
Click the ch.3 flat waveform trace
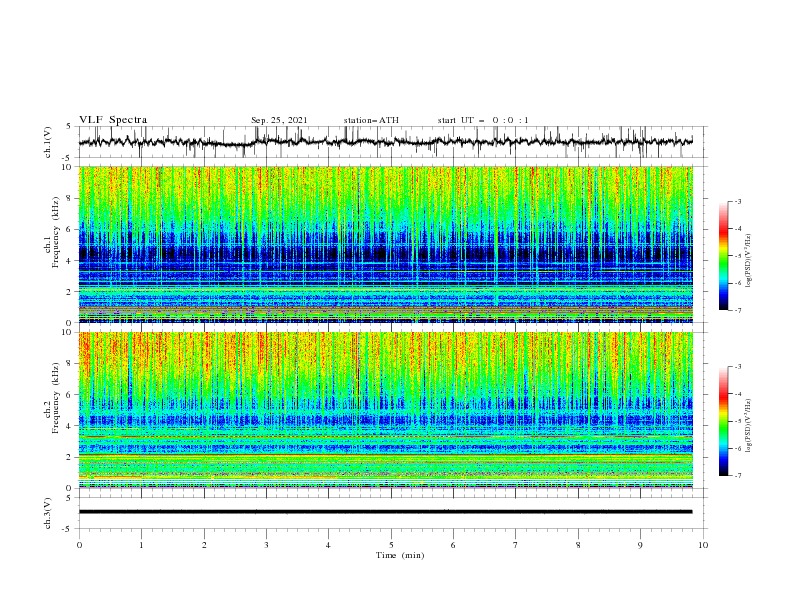coord(385,512)
